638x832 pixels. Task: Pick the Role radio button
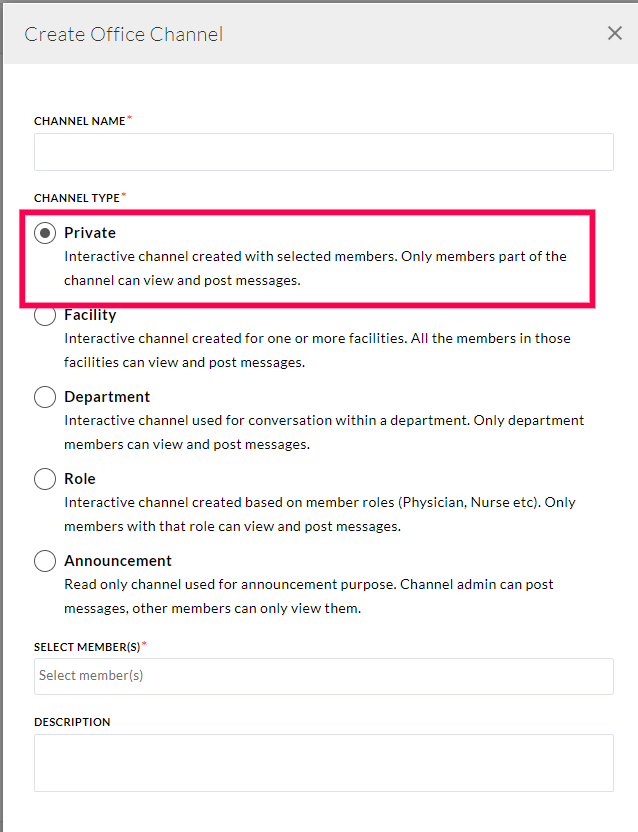[45, 479]
